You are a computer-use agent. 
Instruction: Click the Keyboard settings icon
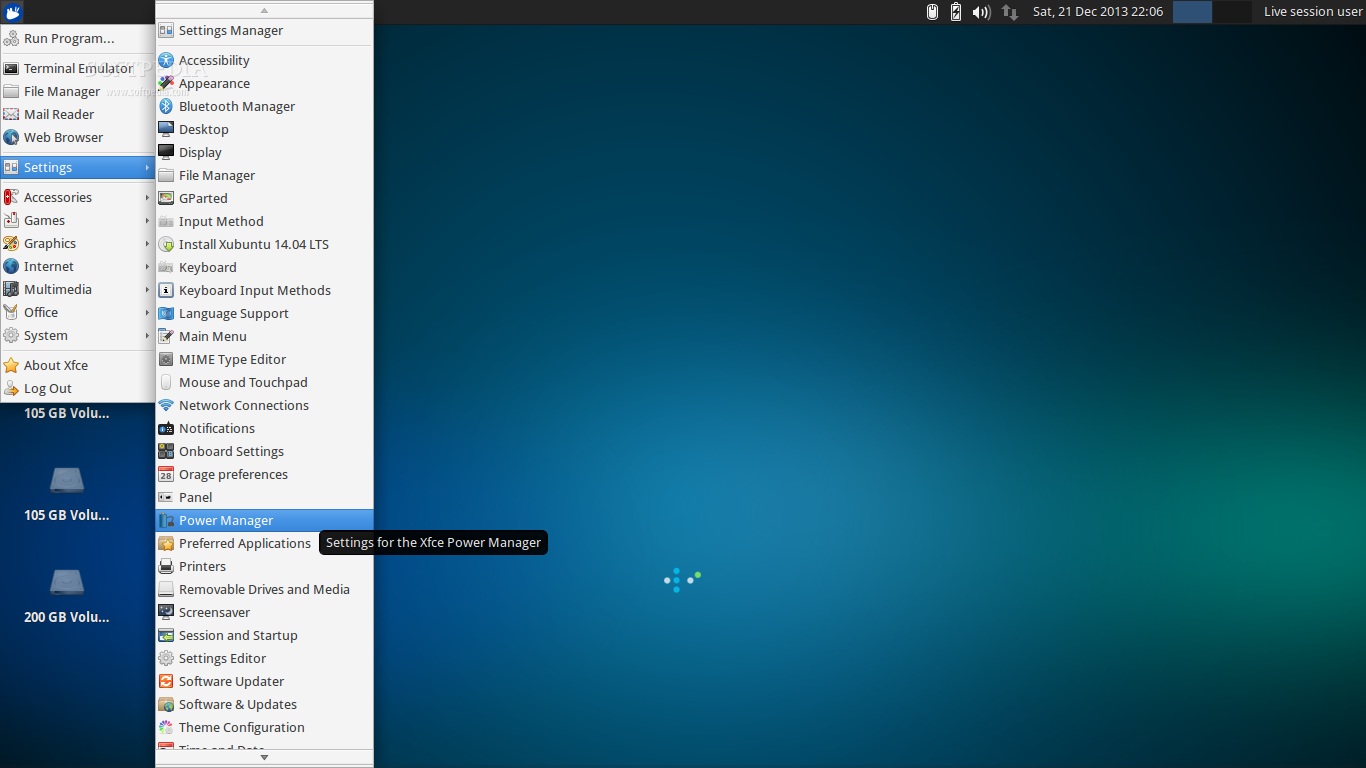click(166, 267)
